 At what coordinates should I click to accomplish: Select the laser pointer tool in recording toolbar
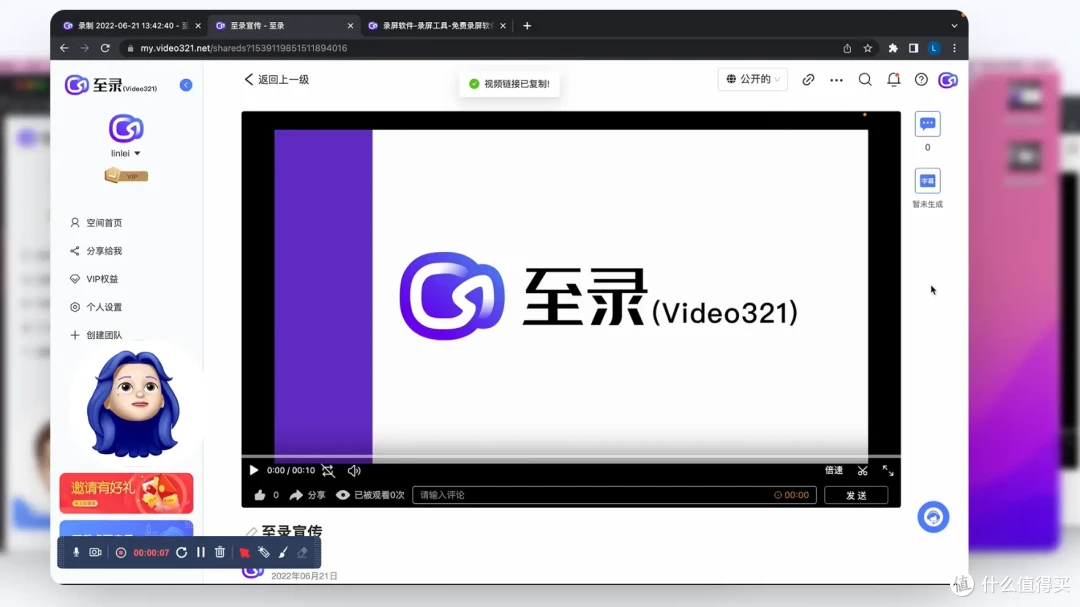(264, 553)
